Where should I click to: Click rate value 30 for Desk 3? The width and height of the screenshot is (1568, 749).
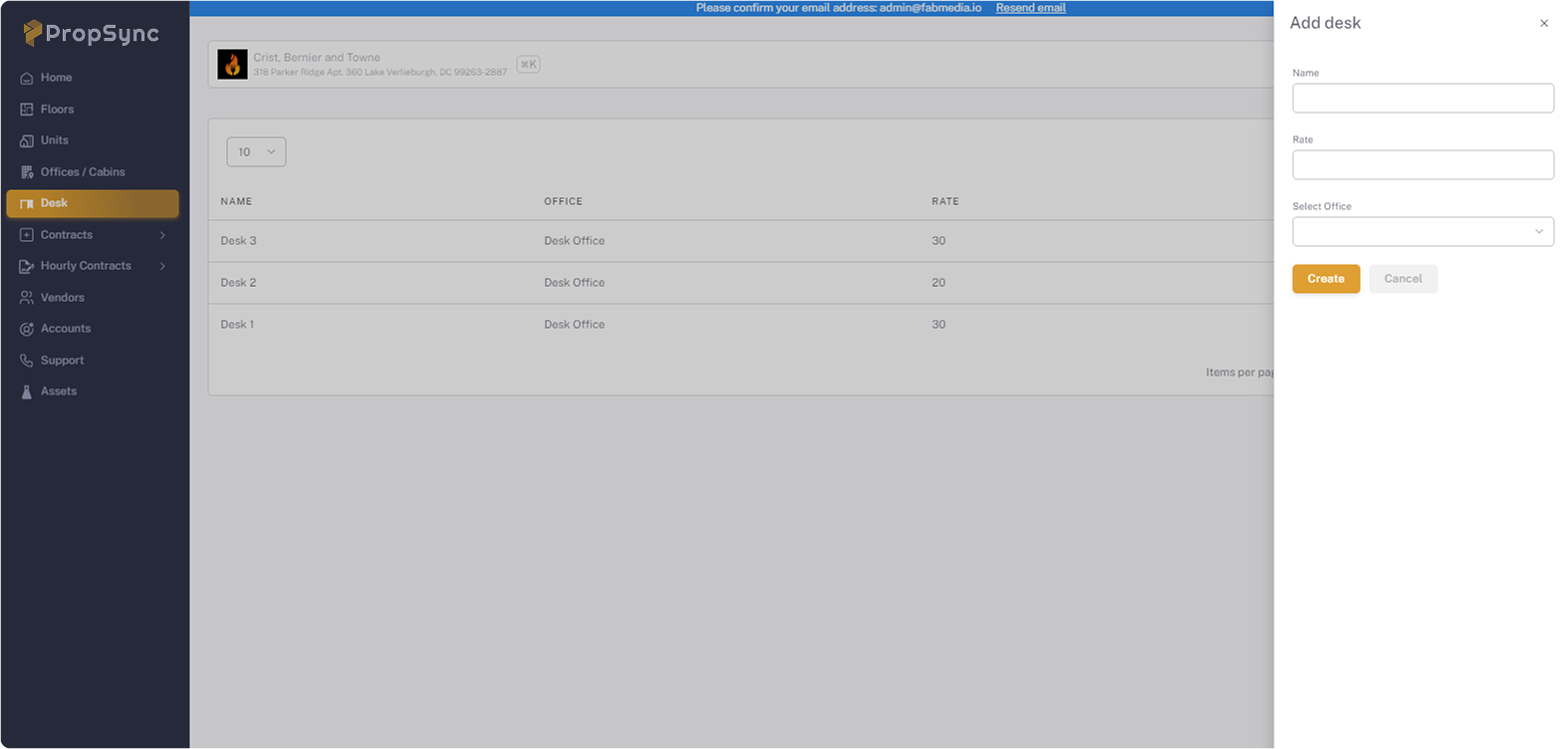point(938,241)
